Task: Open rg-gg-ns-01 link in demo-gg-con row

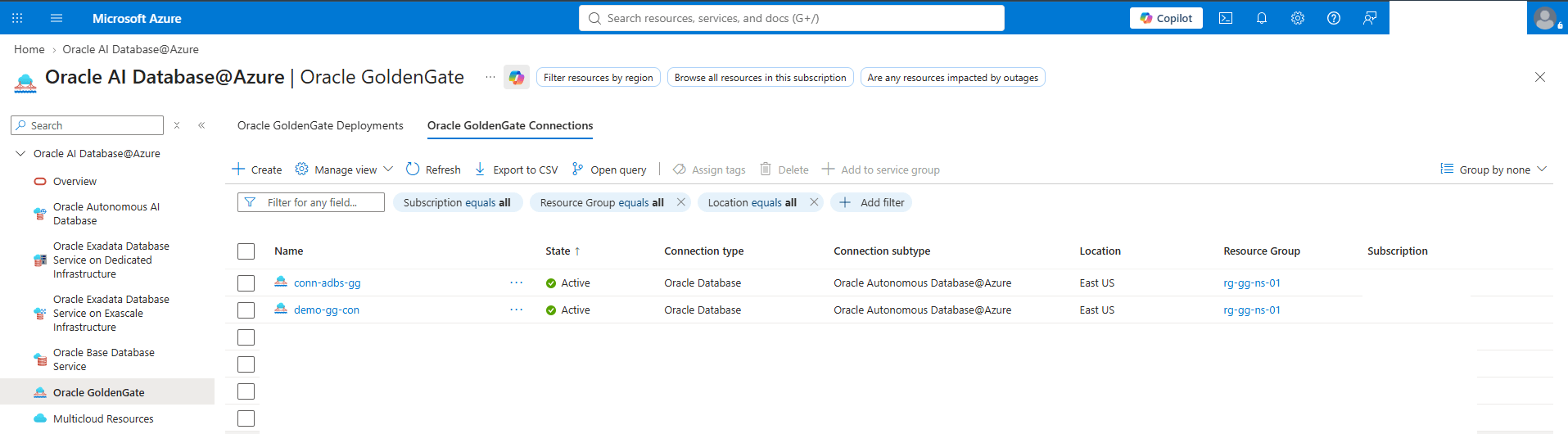Action: point(1252,310)
